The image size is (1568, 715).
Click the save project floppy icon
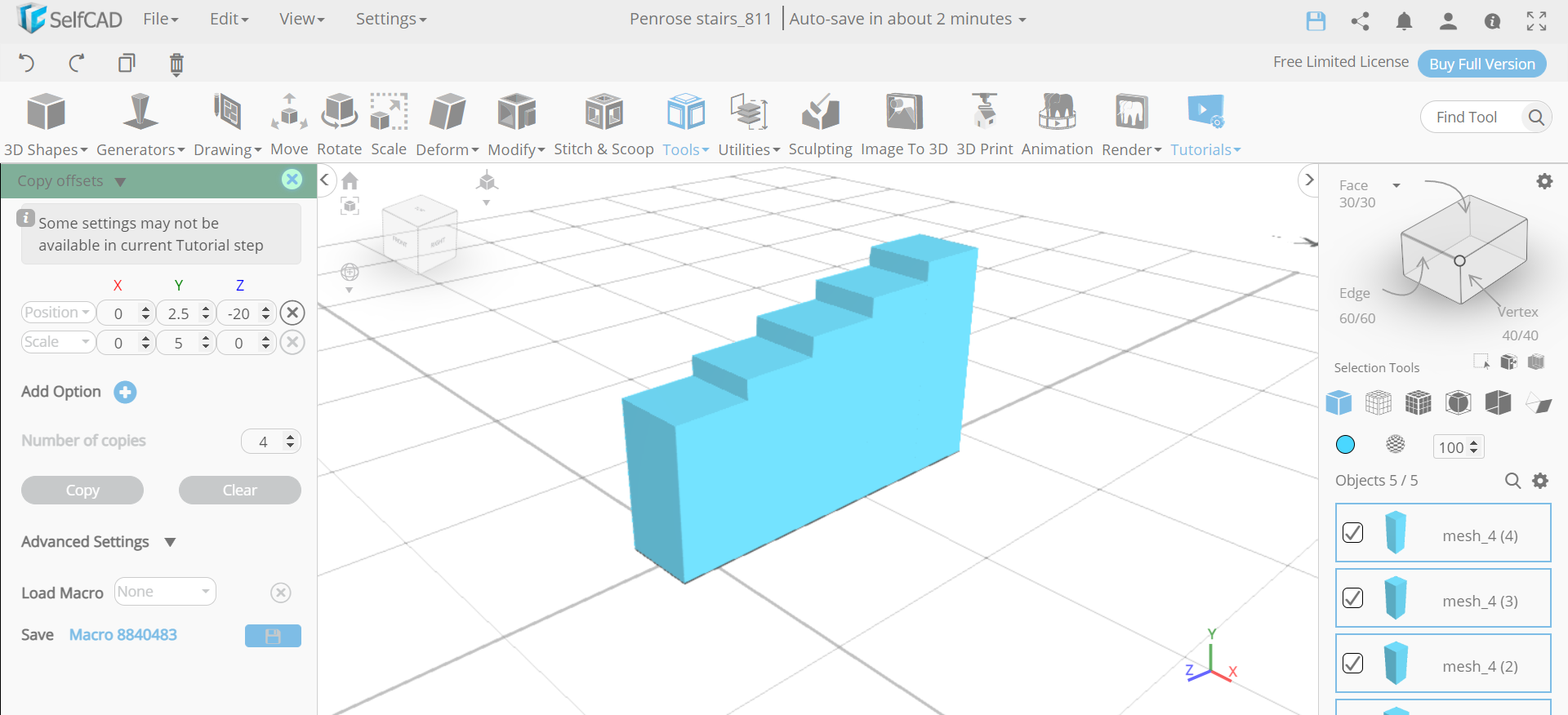1316,21
